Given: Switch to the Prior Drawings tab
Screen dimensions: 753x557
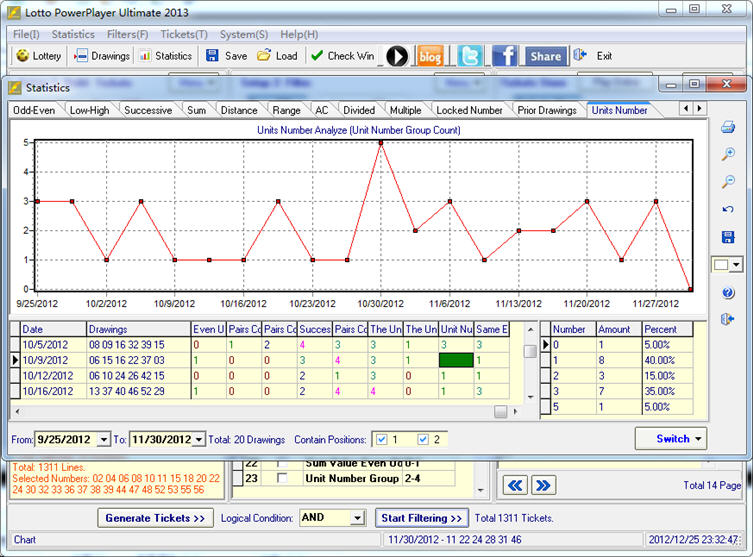Looking at the screenshot, I should pos(547,110).
